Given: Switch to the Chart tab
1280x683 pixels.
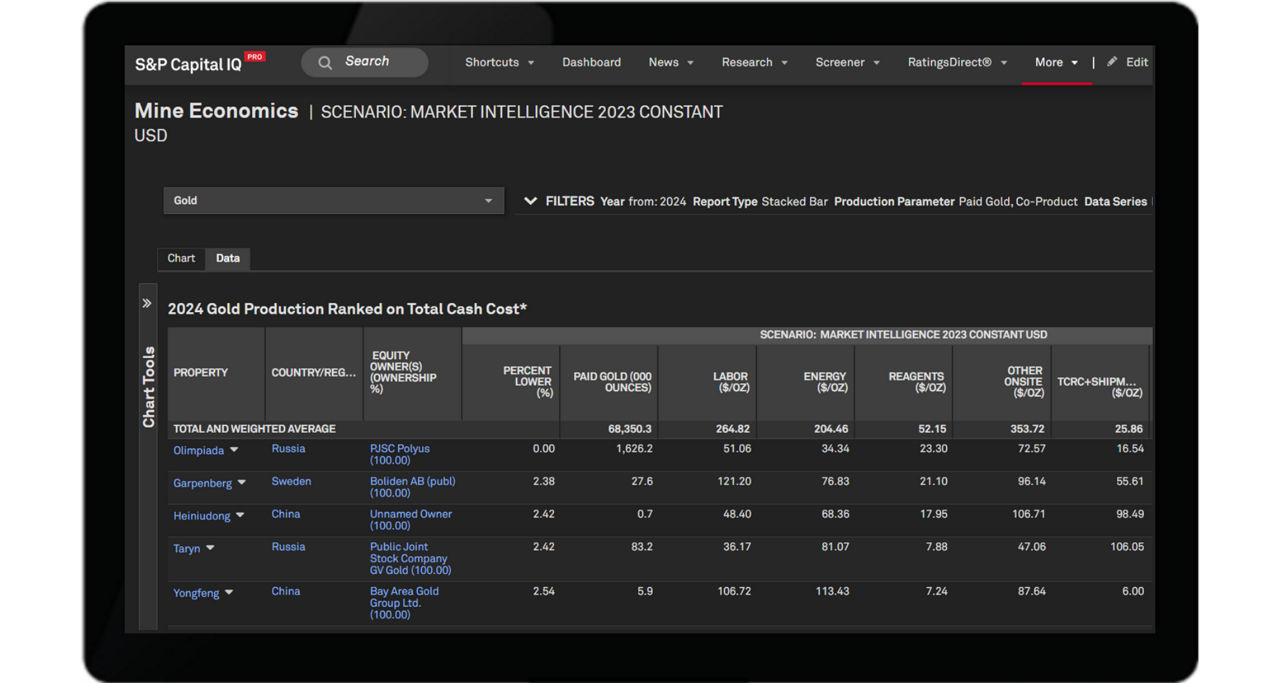Looking at the screenshot, I should [x=181, y=258].
